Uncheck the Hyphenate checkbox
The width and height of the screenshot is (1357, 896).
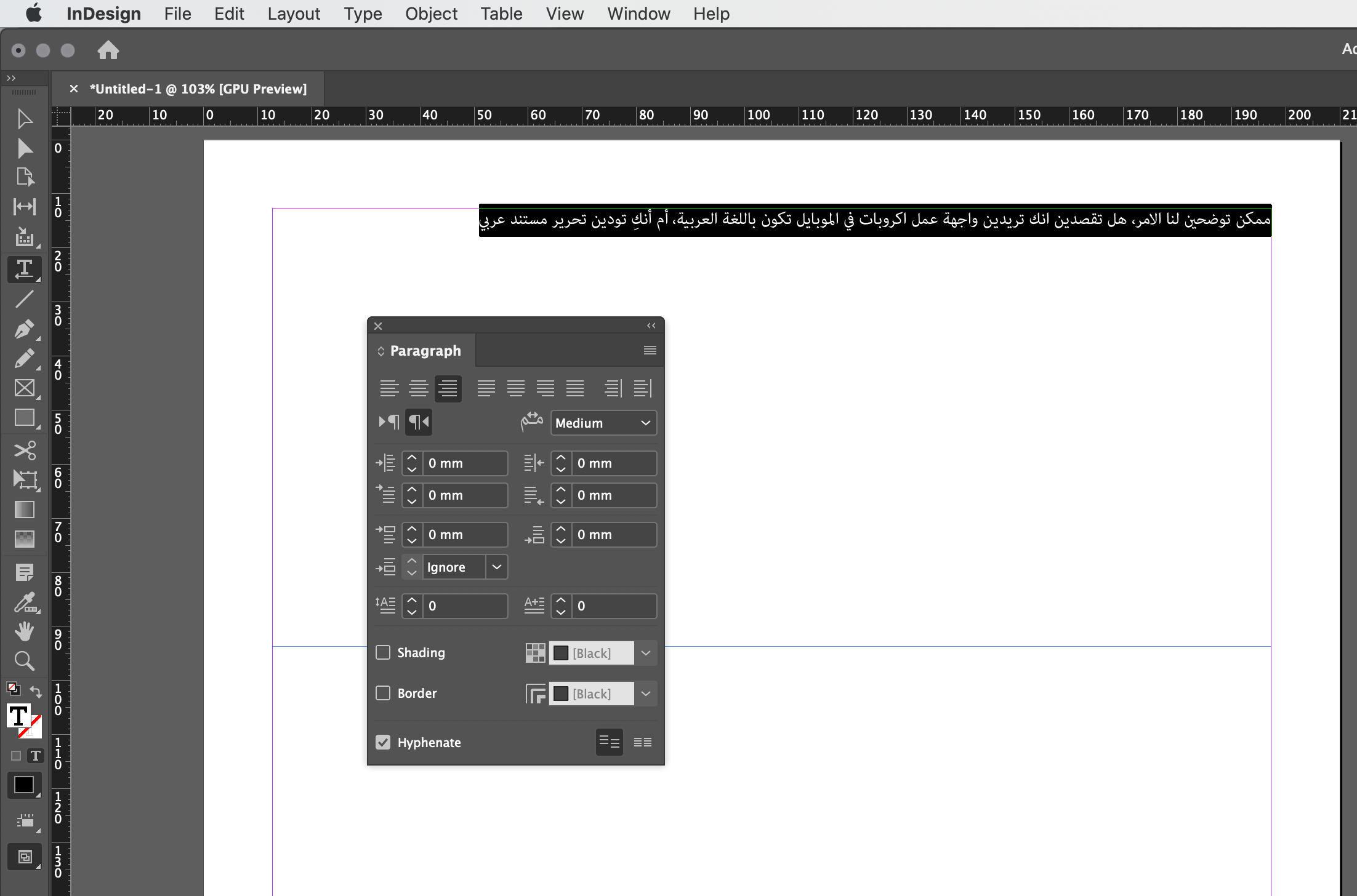pyautogui.click(x=383, y=742)
